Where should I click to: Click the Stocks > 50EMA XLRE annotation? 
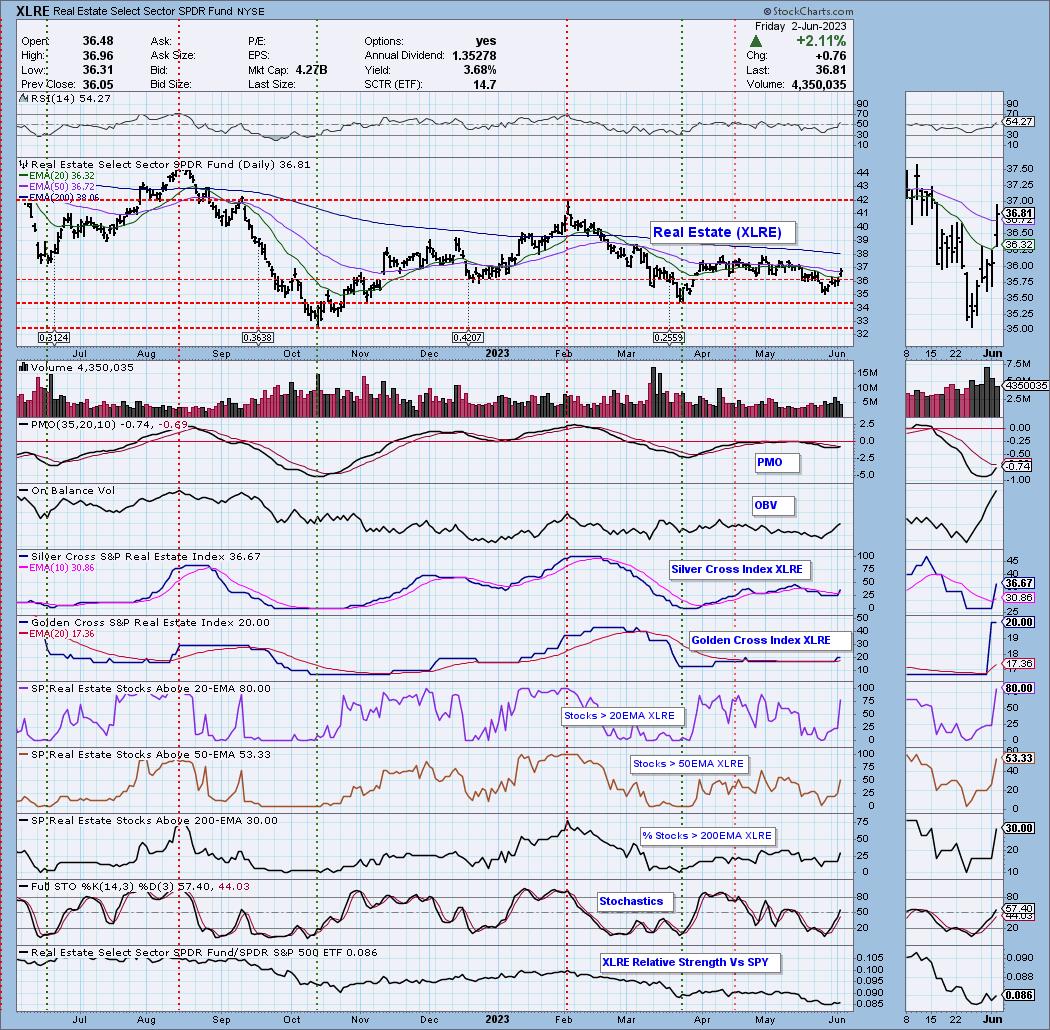689,763
